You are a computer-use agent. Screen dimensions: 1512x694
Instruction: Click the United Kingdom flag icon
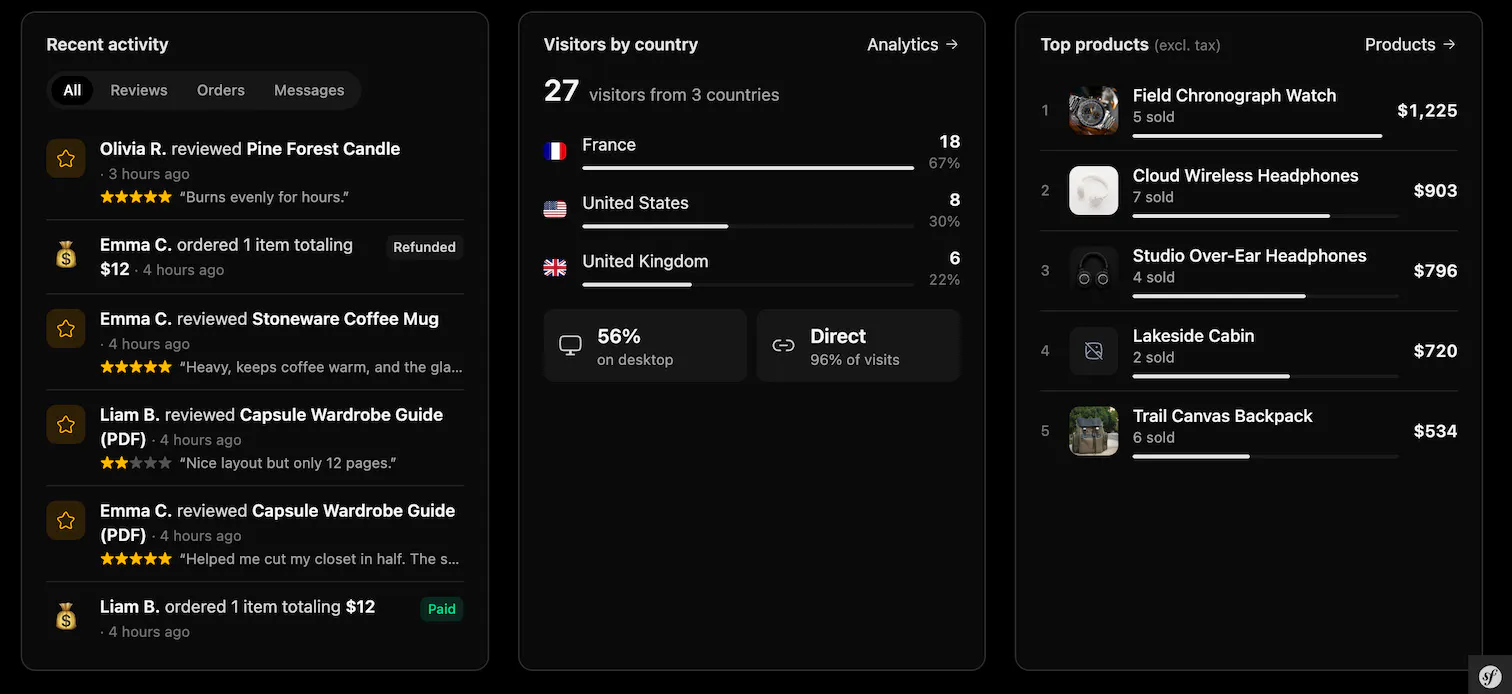coord(555,267)
